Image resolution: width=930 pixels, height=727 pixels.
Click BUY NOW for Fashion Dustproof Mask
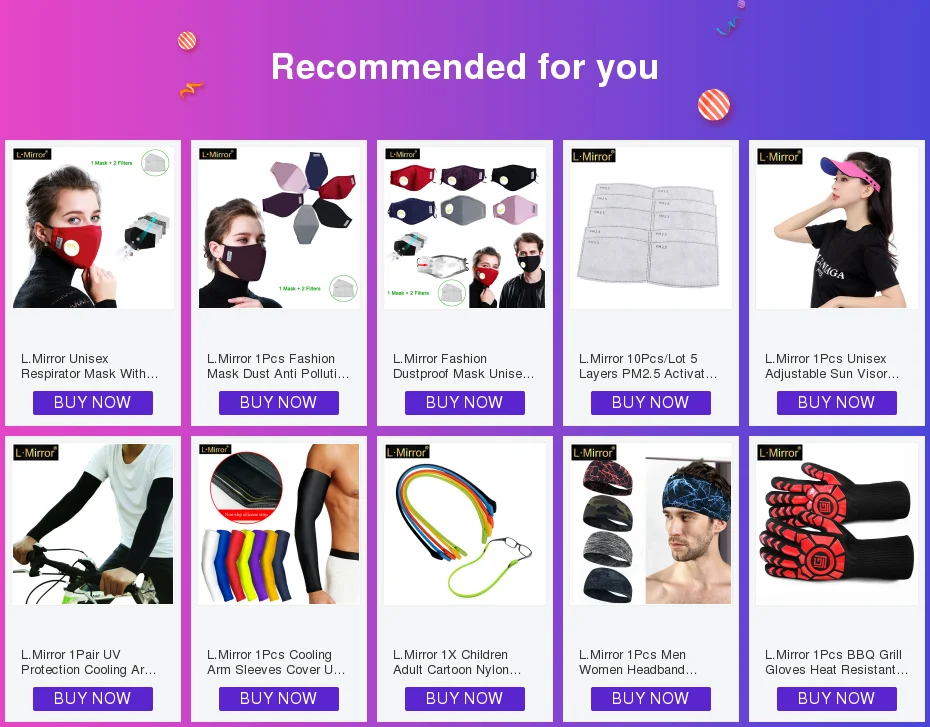click(x=464, y=403)
